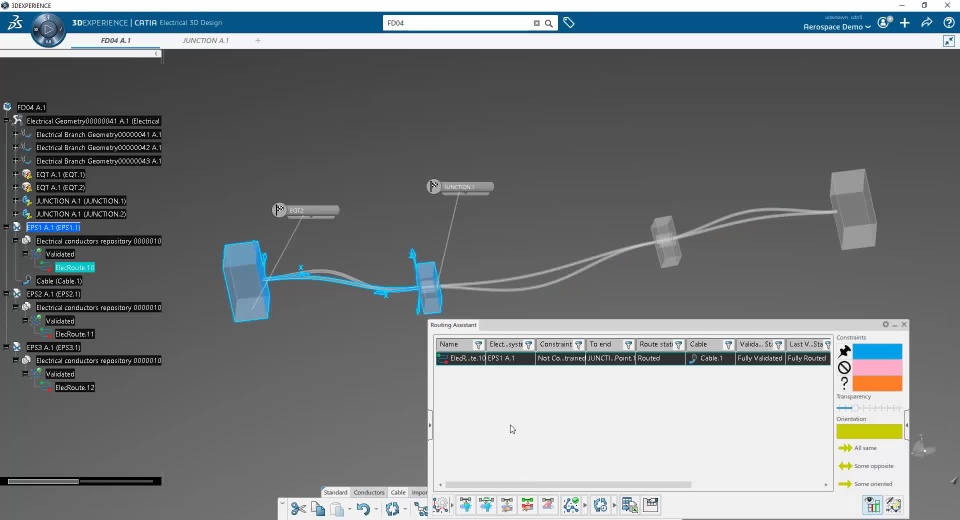
Task: Open the Cable column filter
Action: tap(729, 345)
